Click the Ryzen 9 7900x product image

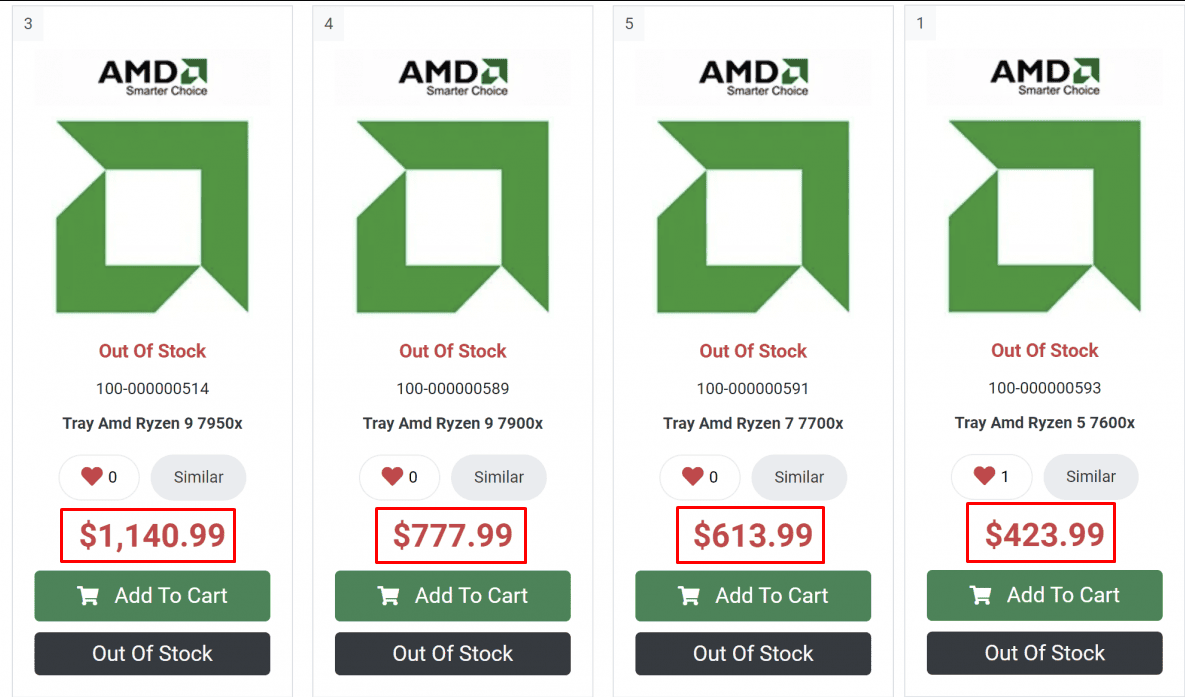[x=452, y=216]
